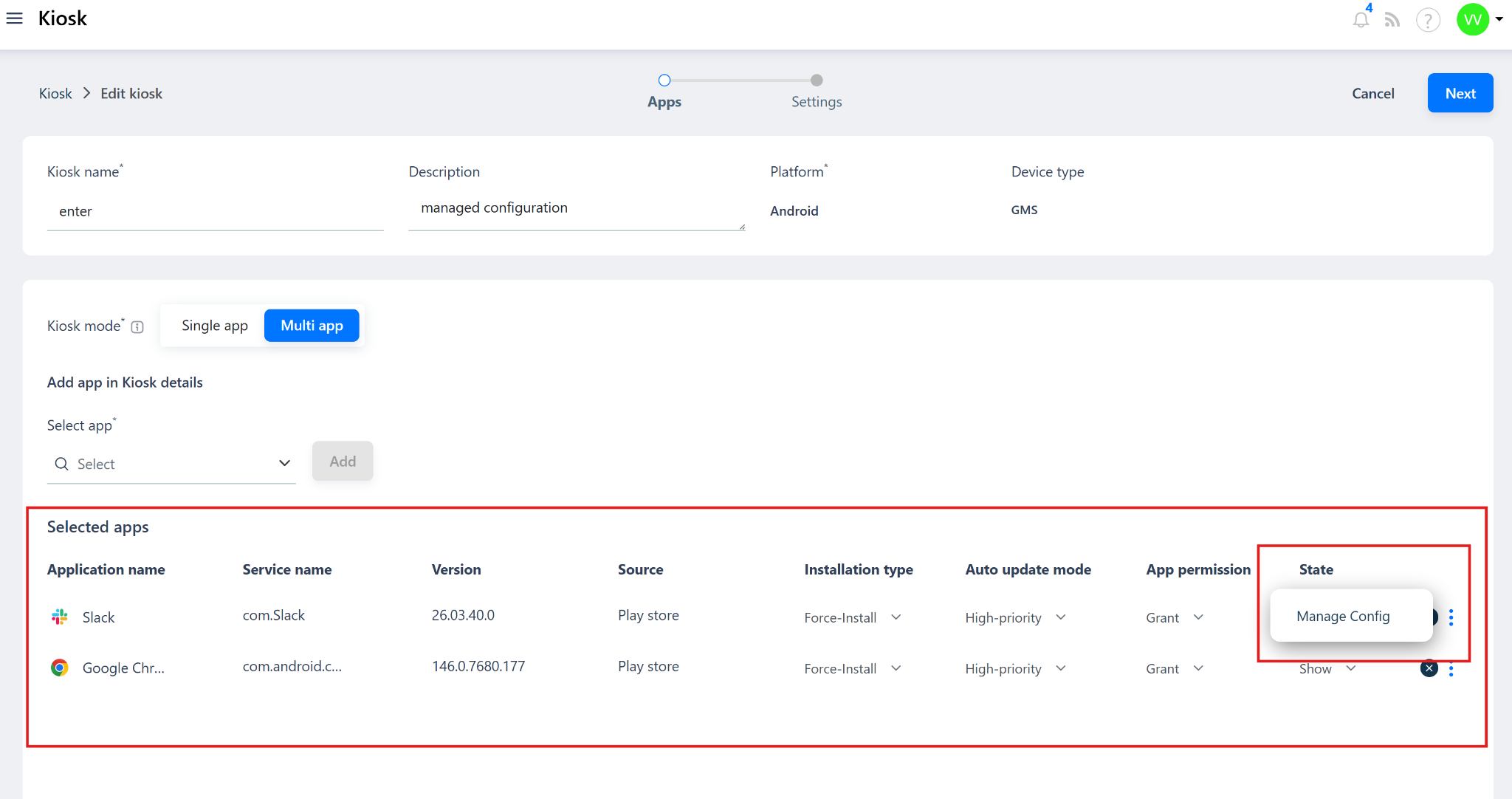Image resolution: width=1512 pixels, height=799 pixels.
Task: Open three-dot menu for Google Chrome row
Action: coord(1451,670)
